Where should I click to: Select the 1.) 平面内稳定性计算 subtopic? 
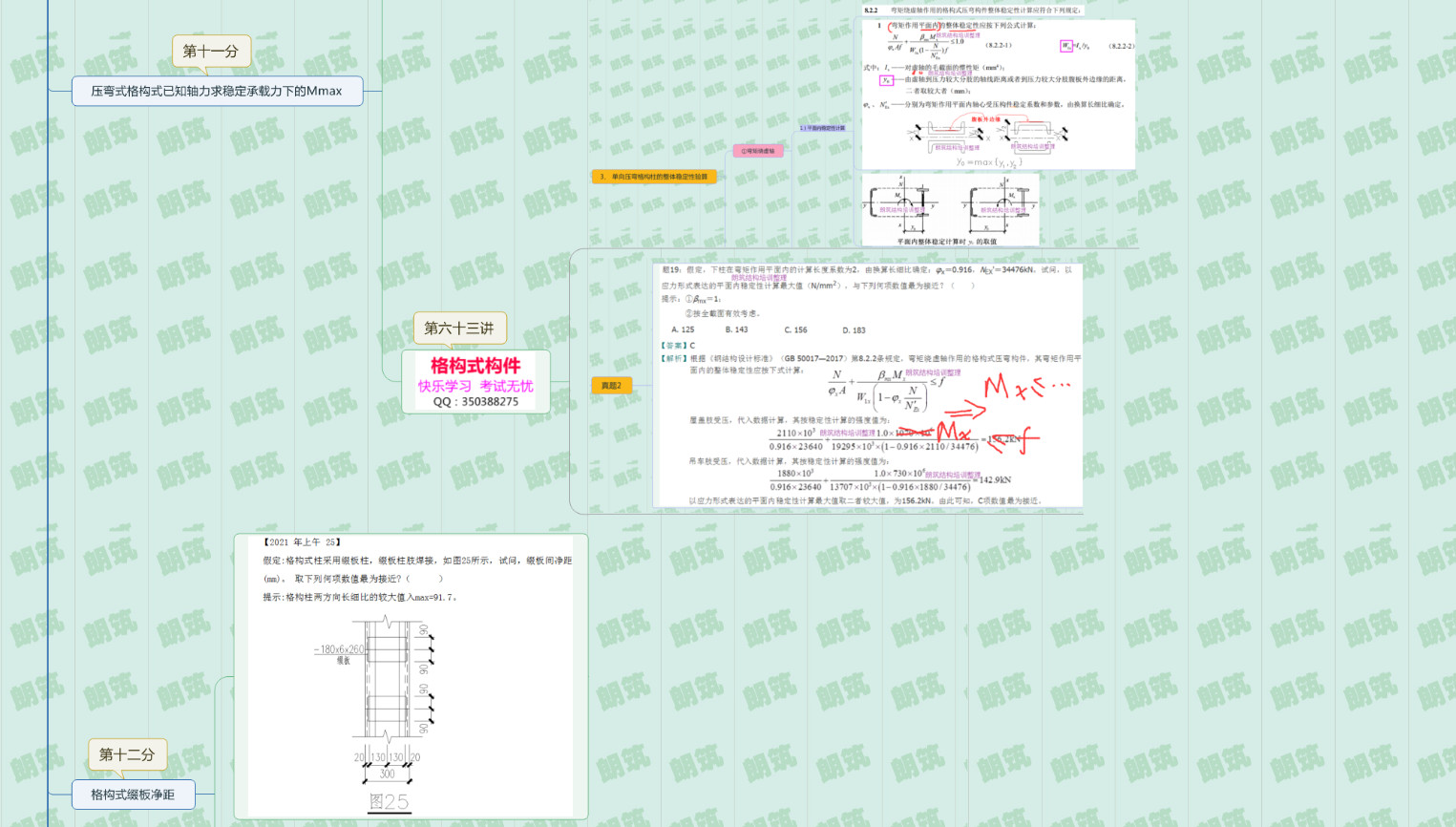coord(822,128)
